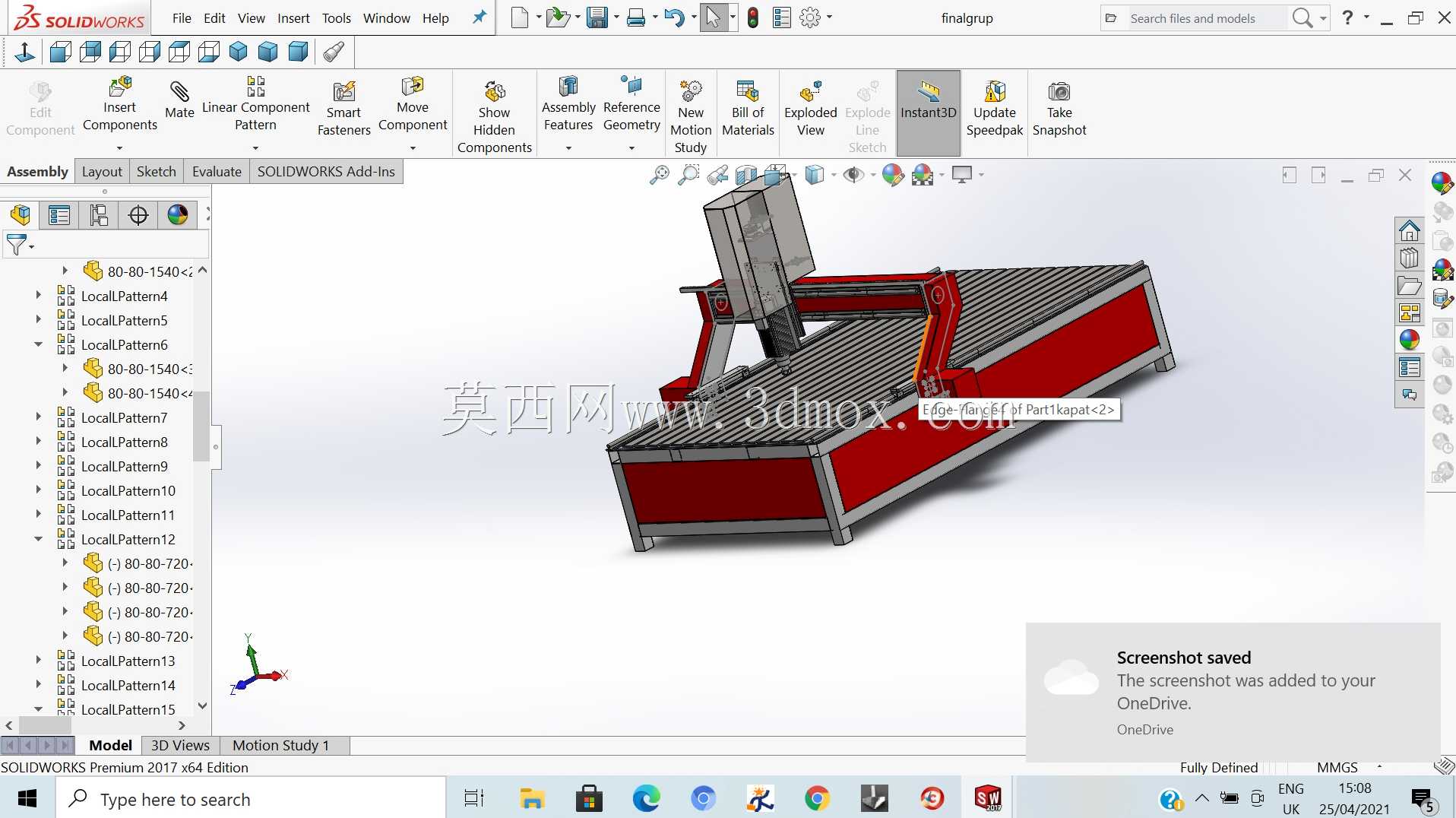Open the Reference Geometry dropdown arrow
The image size is (1456, 818).
pyautogui.click(x=631, y=148)
